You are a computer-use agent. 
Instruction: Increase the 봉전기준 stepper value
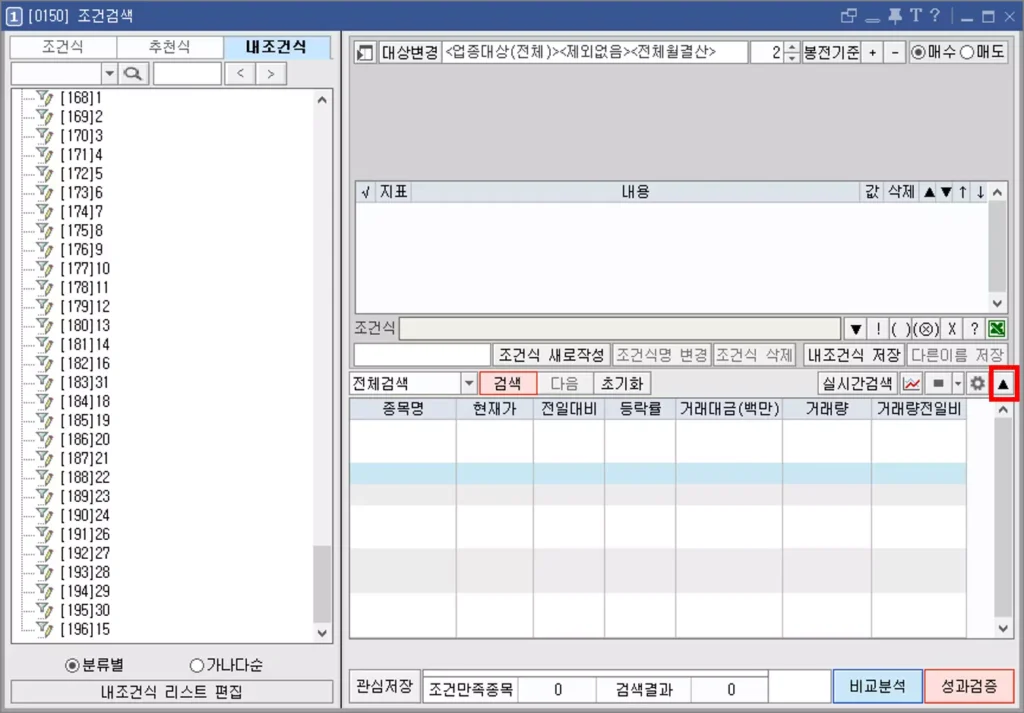[x=792, y=47]
